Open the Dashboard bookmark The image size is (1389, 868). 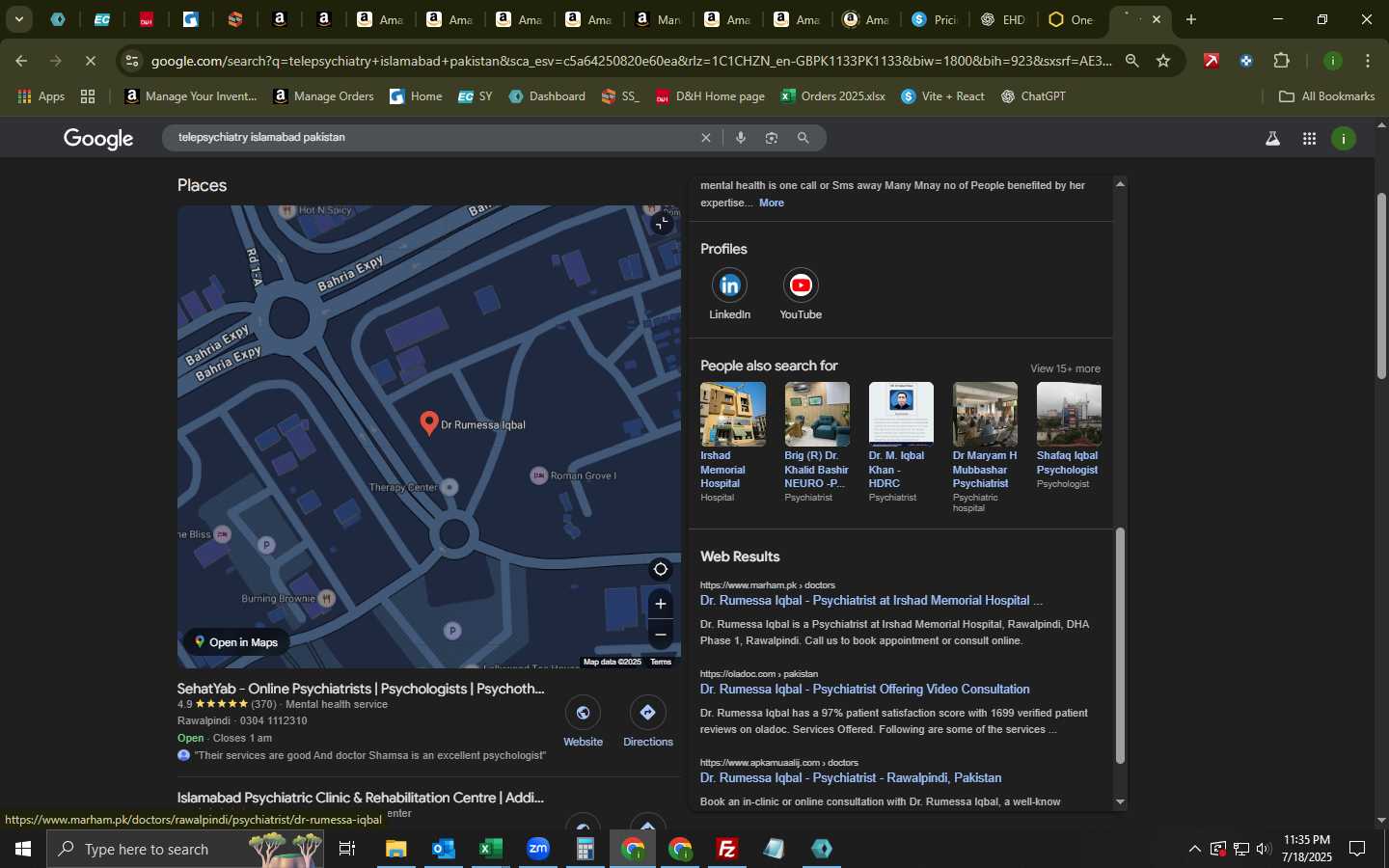click(547, 96)
